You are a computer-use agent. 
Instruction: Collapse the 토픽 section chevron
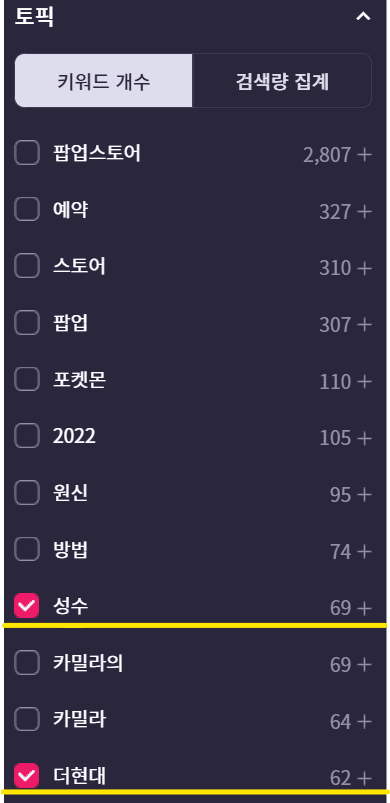[363, 17]
